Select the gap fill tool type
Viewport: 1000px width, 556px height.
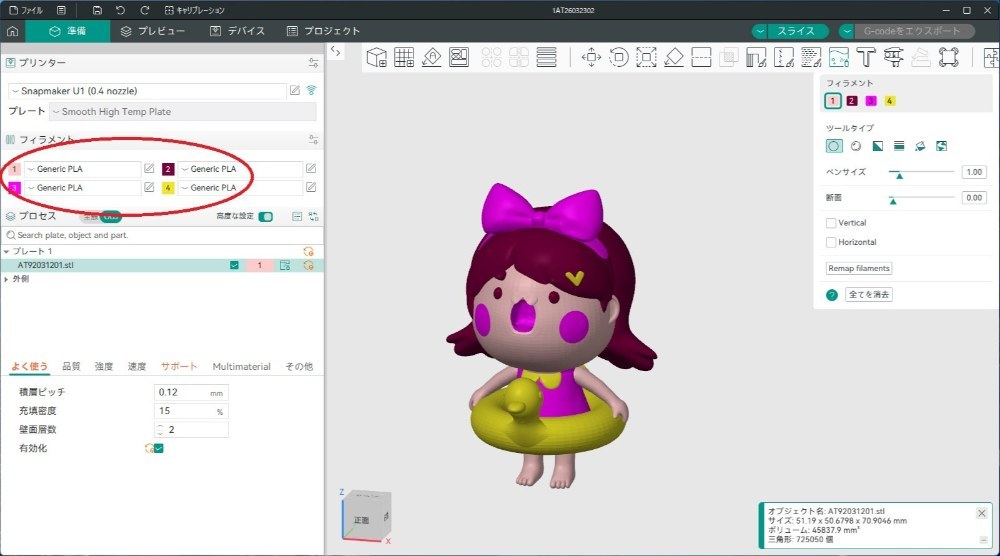(941, 146)
